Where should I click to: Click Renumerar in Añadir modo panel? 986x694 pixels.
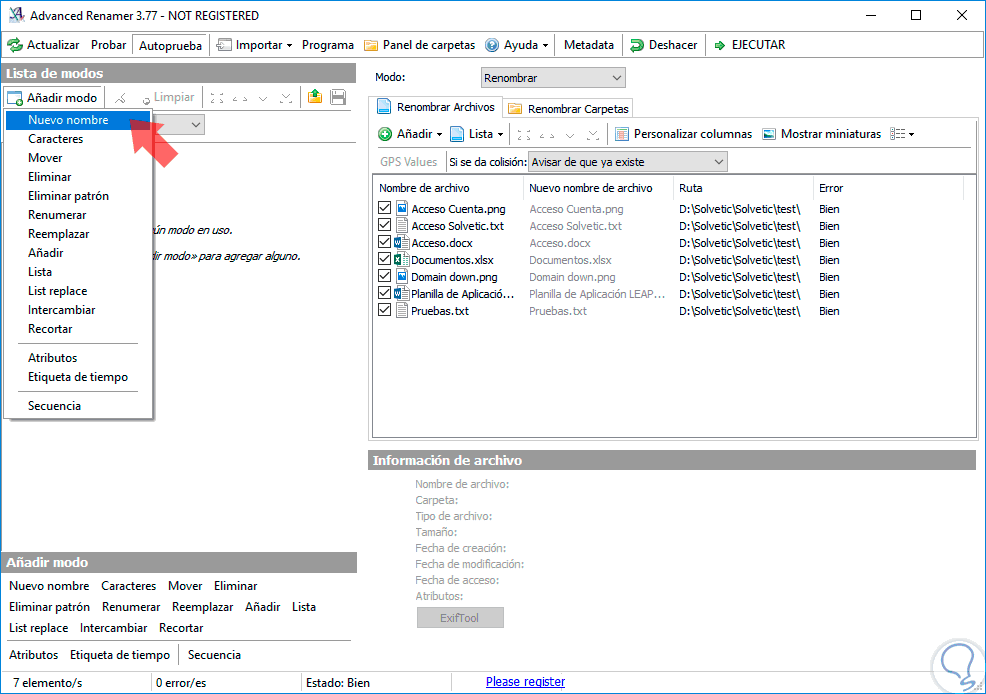pyautogui.click(x=131, y=607)
